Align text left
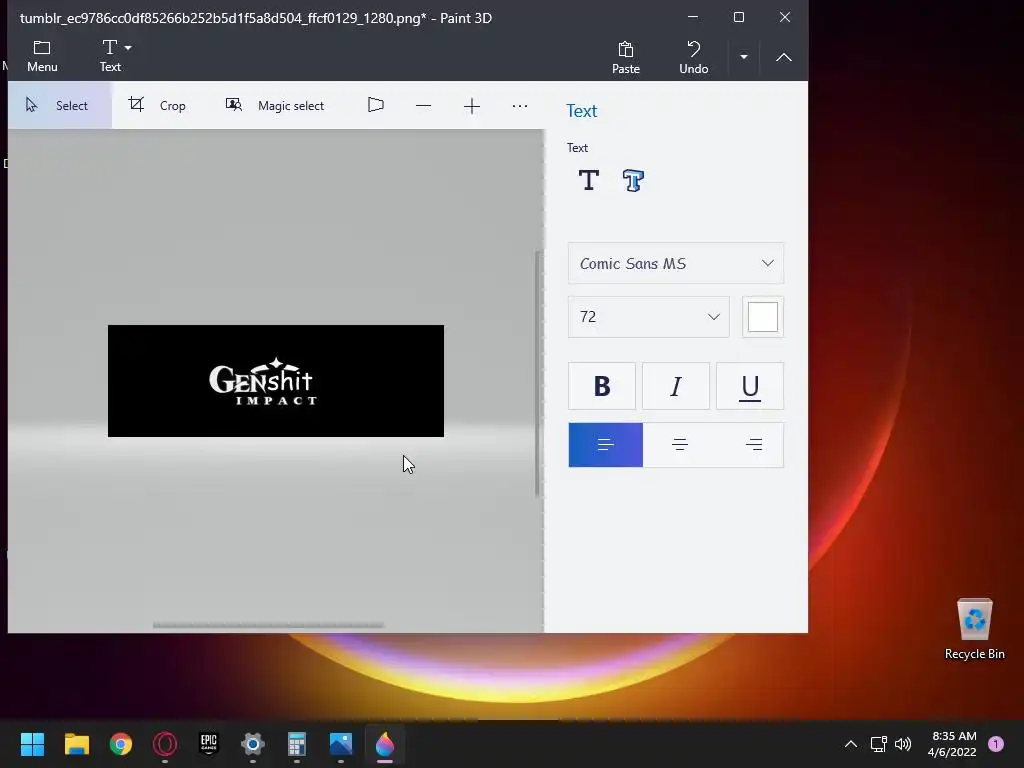The height and width of the screenshot is (768, 1024). (605, 445)
